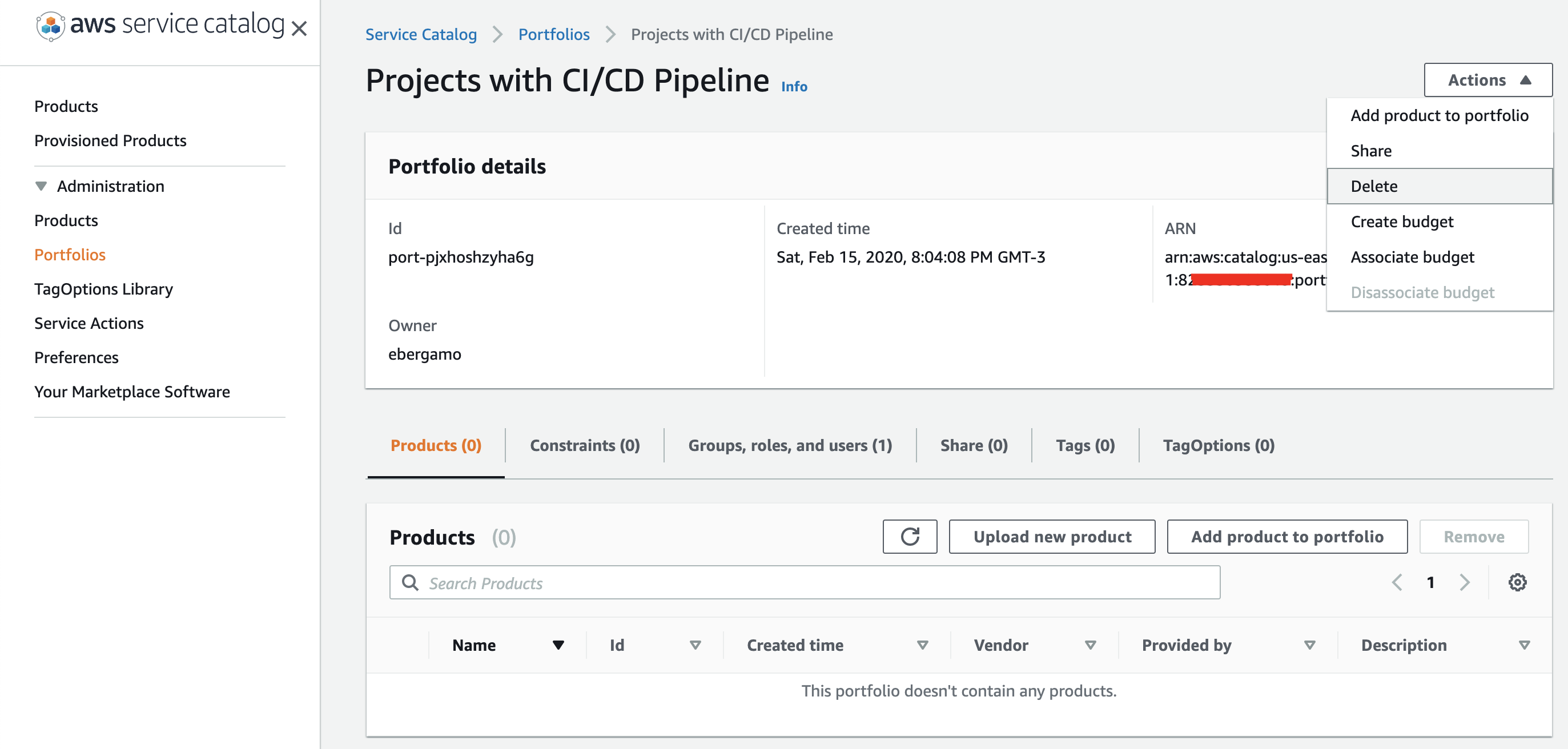Choose Create budget menu option

coord(1439,222)
